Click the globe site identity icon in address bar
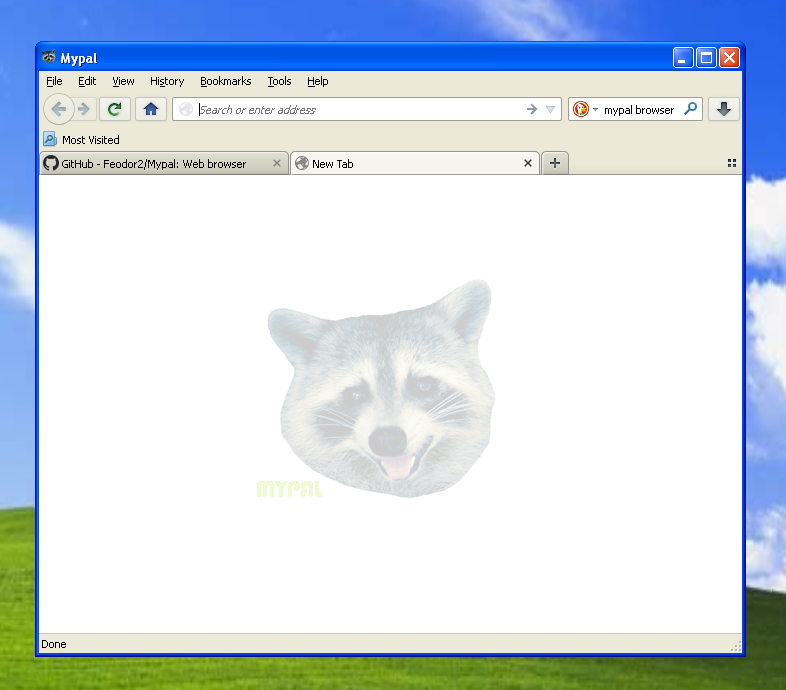The width and height of the screenshot is (786, 690). pos(186,109)
